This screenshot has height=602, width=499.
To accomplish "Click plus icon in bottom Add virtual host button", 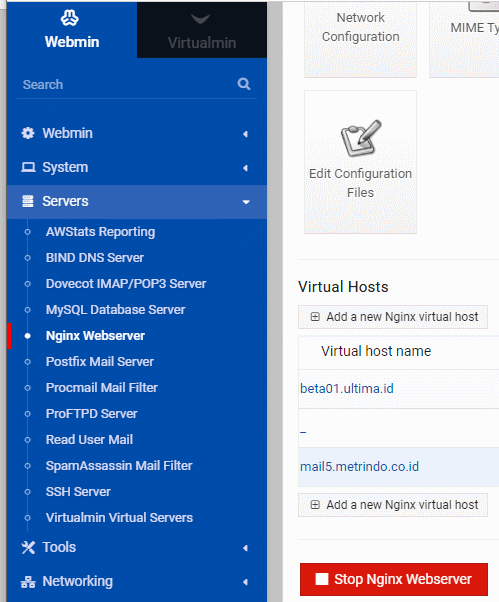I will click(315, 504).
